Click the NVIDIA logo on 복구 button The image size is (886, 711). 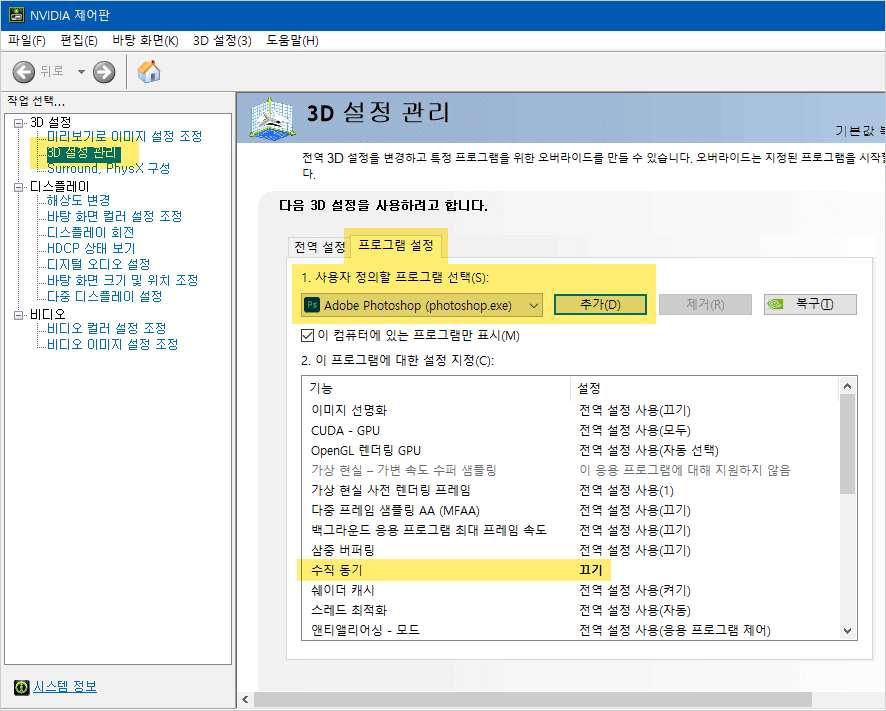click(x=775, y=305)
